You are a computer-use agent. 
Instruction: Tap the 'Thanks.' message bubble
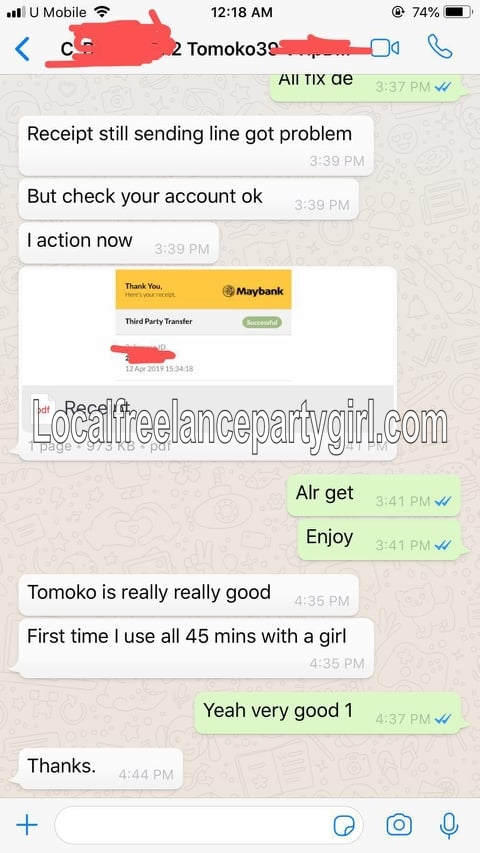(x=101, y=769)
